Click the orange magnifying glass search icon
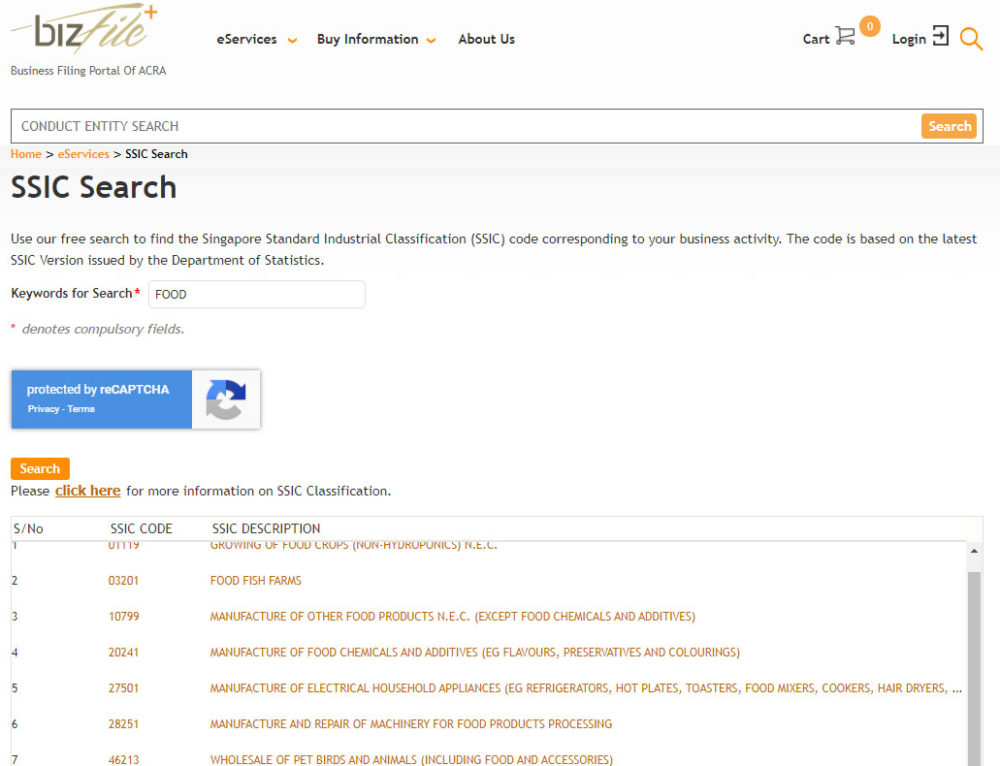The image size is (1000, 766). [971, 38]
